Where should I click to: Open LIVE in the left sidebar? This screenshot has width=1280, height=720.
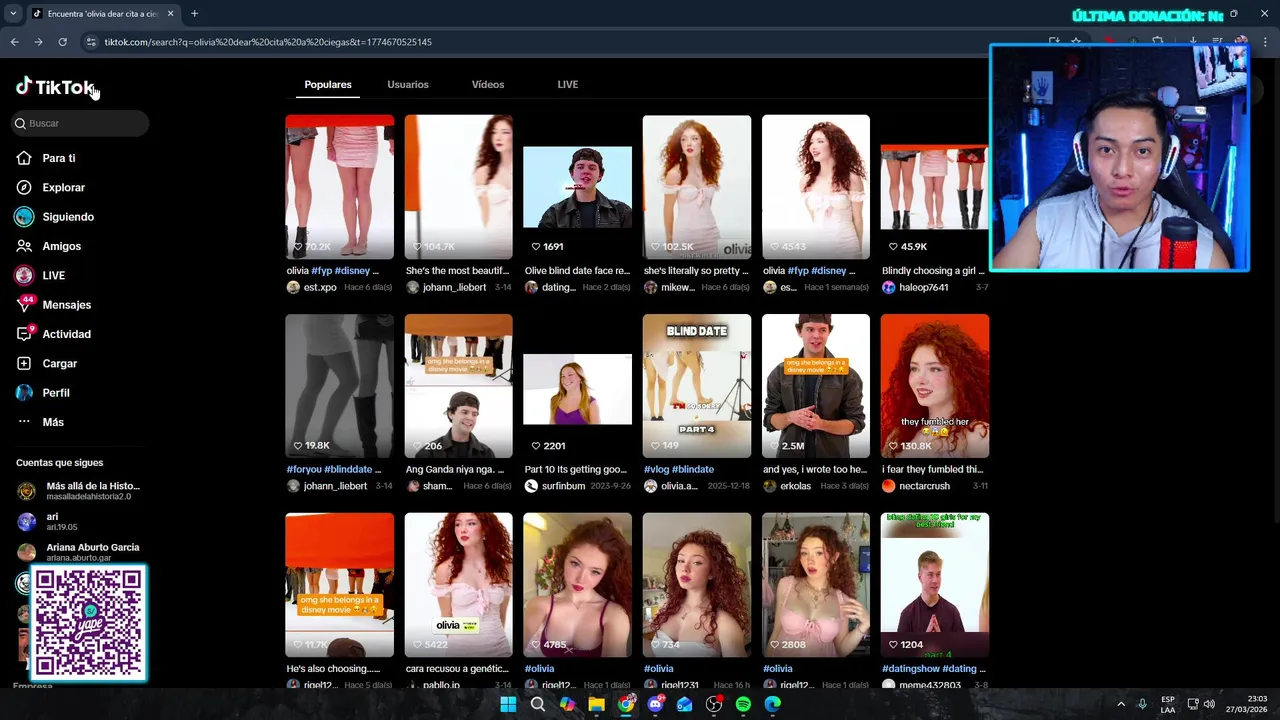click(x=53, y=275)
